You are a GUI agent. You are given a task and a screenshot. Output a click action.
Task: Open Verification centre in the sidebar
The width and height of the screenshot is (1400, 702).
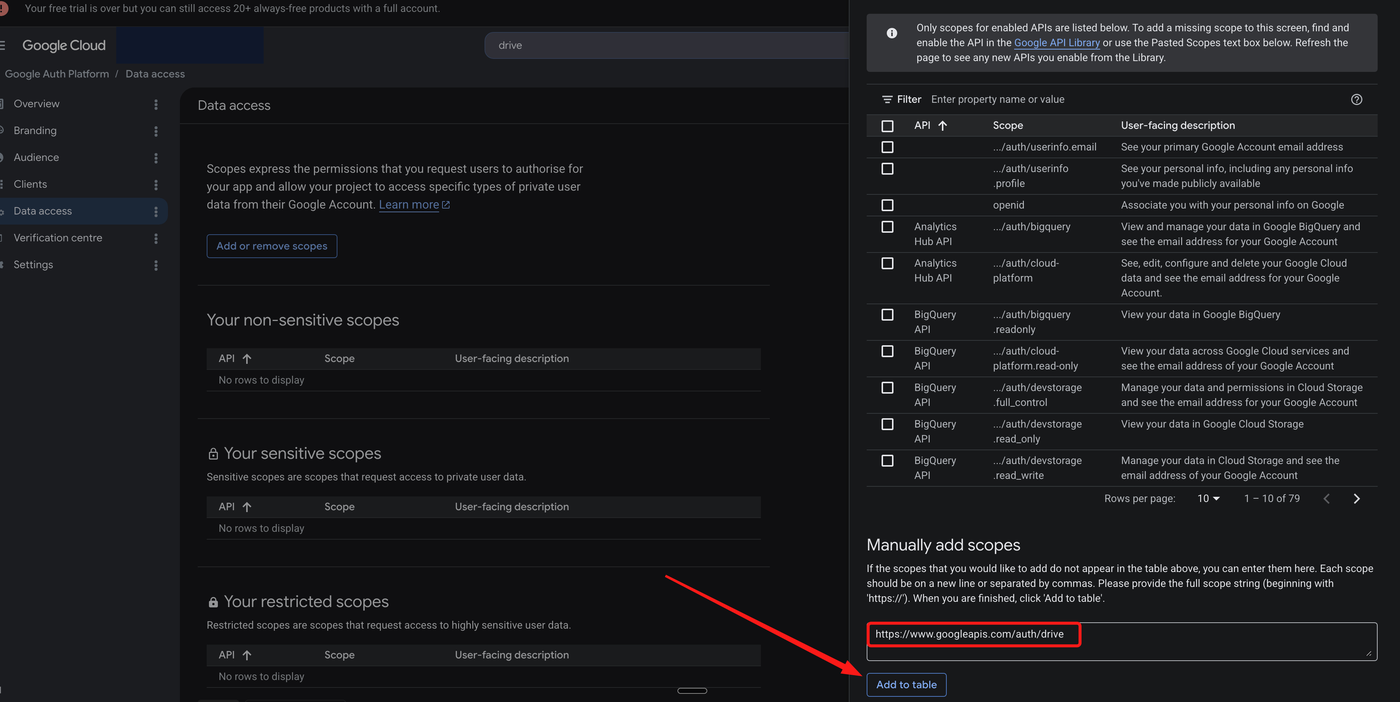(x=58, y=238)
